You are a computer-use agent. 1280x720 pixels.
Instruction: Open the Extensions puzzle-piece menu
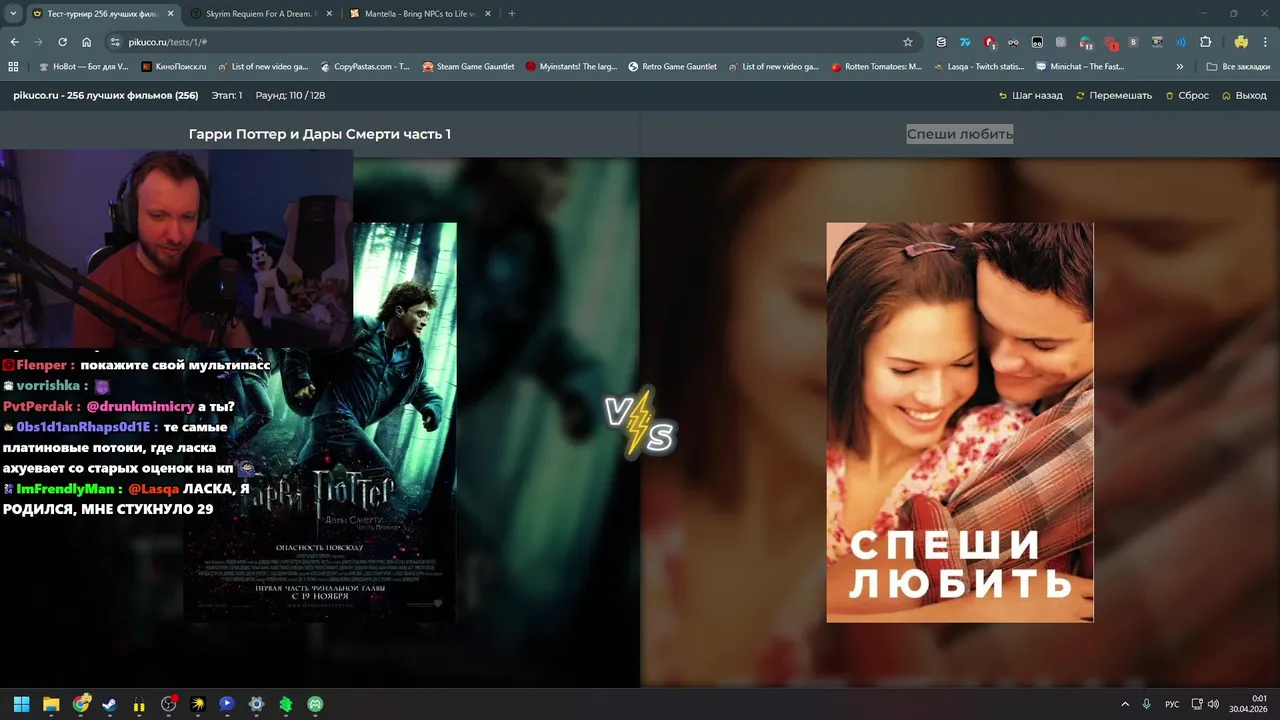point(1205,42)
